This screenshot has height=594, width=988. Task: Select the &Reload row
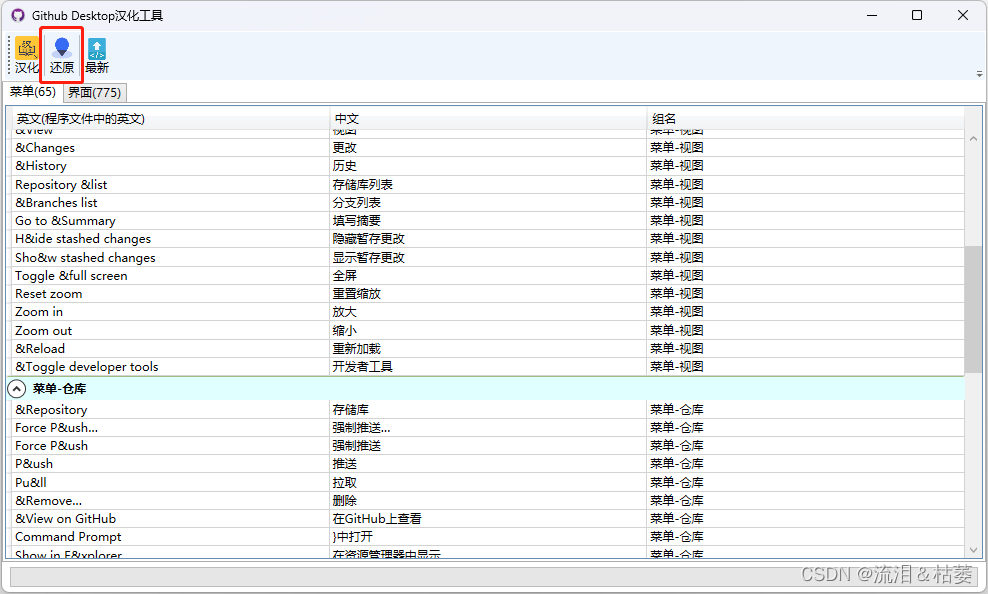(488, 348)
